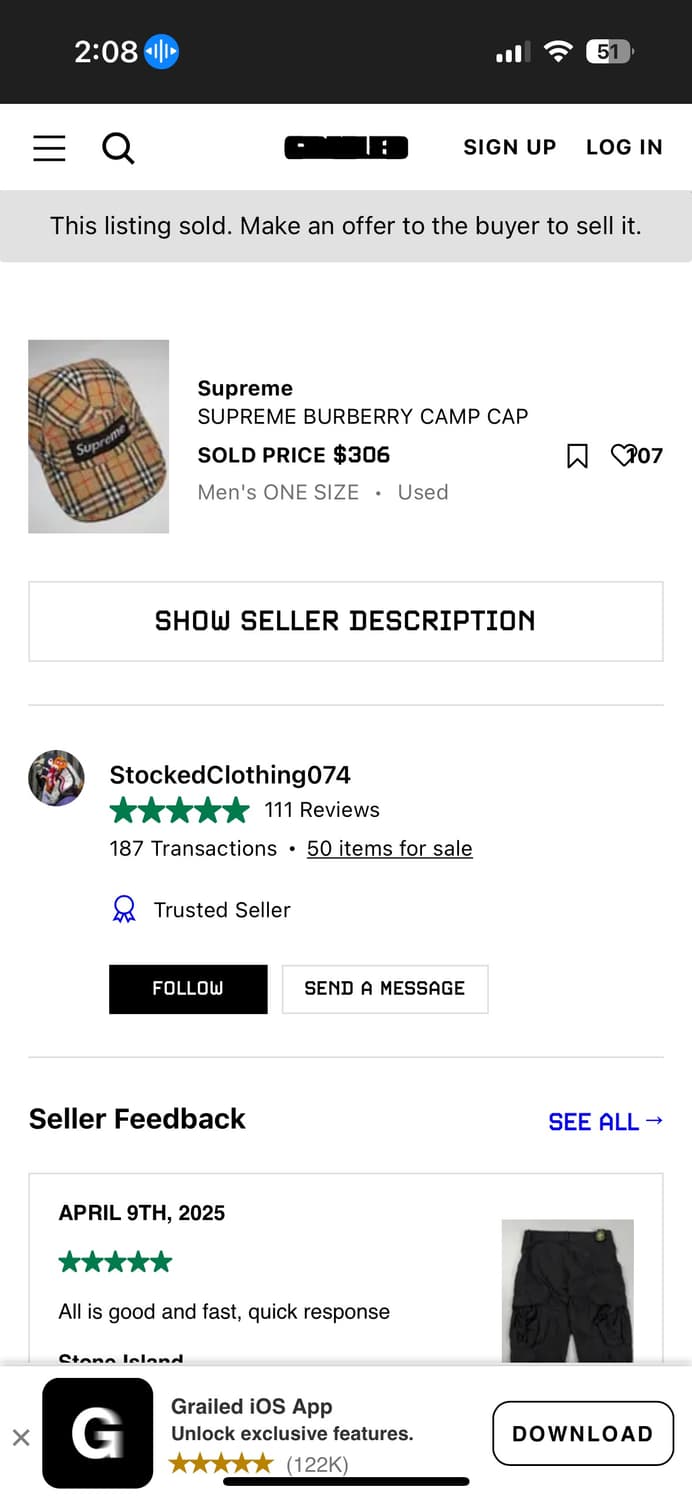This screenshot has height=1500, width=692.
Task: Open the Supreme Burberry cap thumbnail
Action: tap(98, 437)
